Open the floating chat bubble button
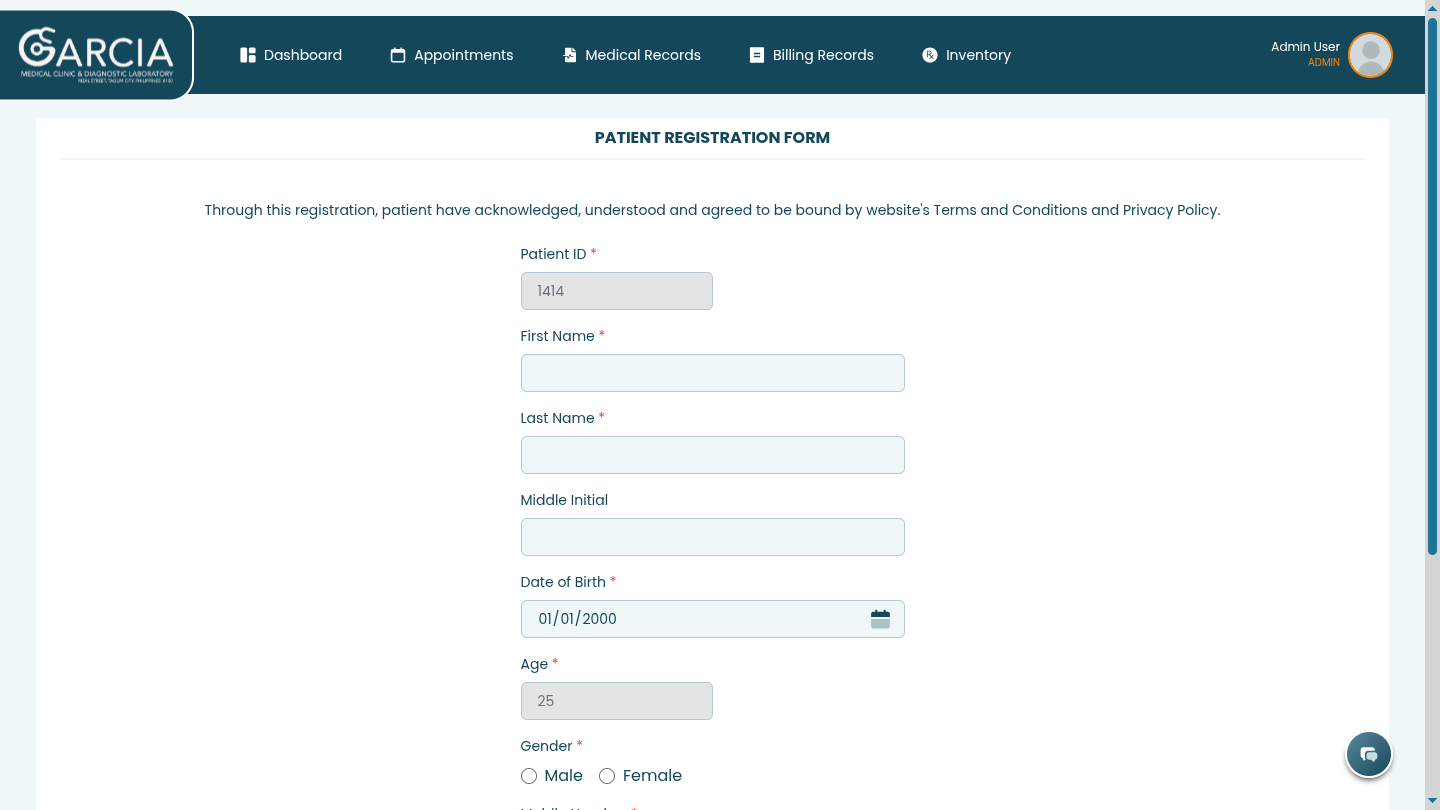 point(1369,754)
